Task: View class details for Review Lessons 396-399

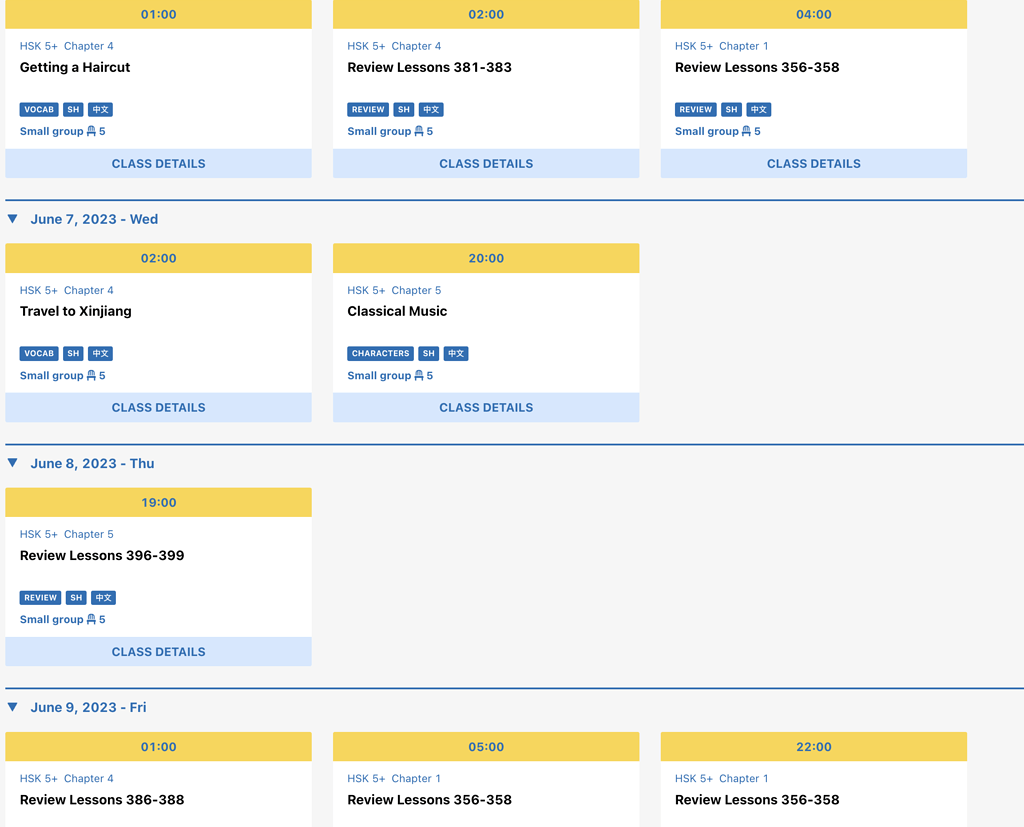Action: tap(158, 652)
